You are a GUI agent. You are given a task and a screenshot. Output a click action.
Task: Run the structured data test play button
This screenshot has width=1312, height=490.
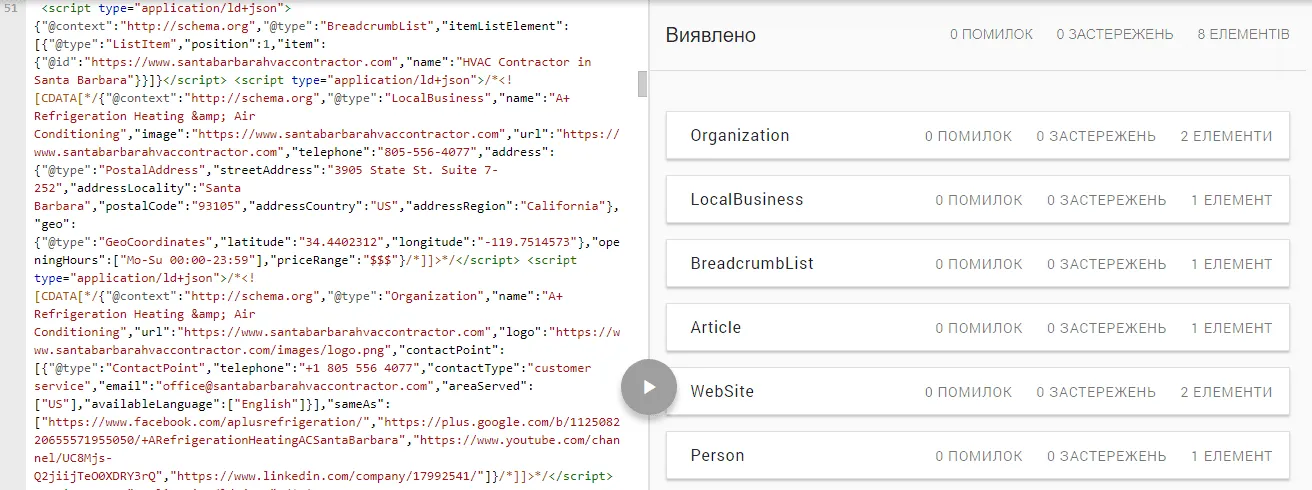click(649, 386)
